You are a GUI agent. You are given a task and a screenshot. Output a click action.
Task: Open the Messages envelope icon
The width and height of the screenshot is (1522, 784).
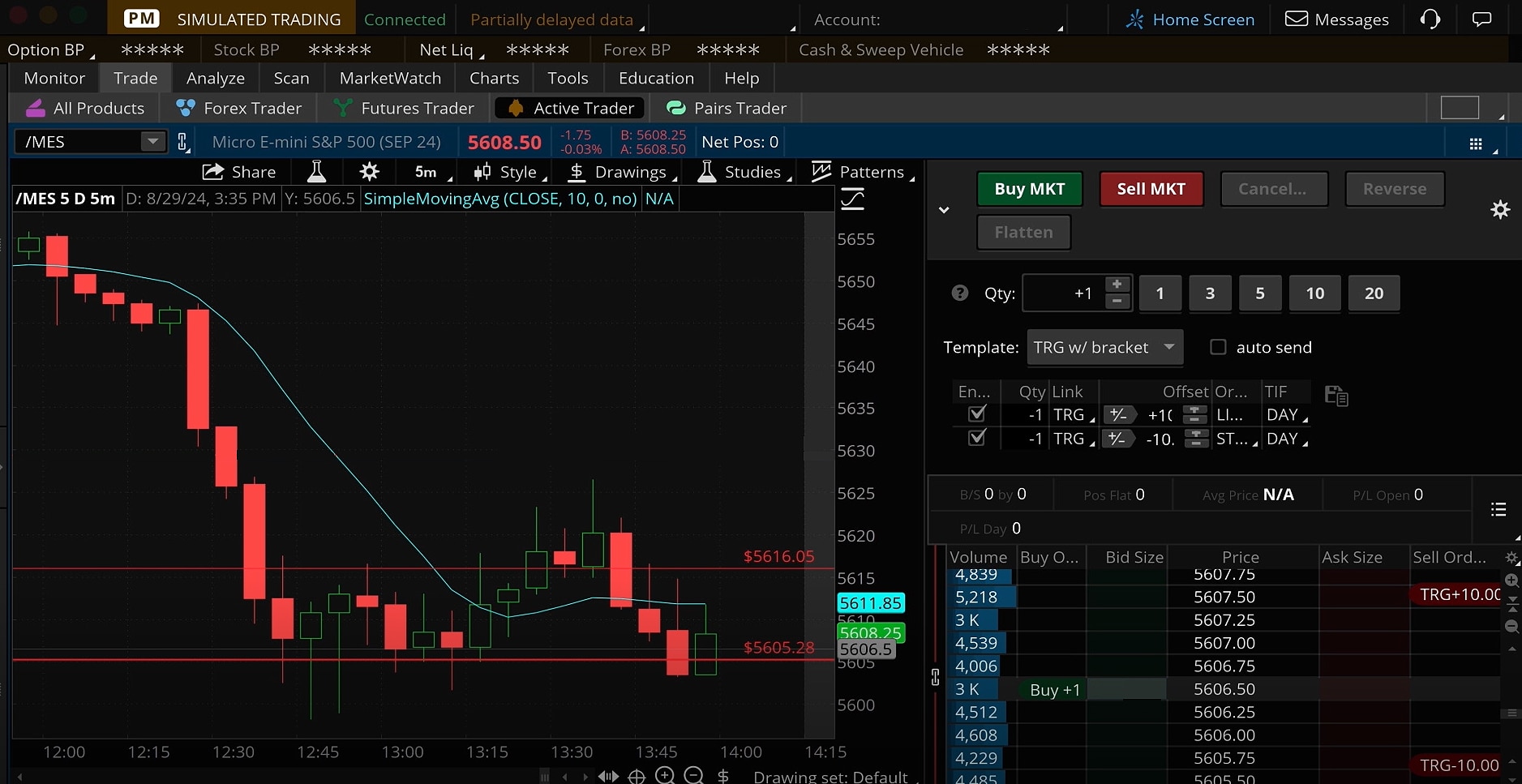click(1297, 19)
